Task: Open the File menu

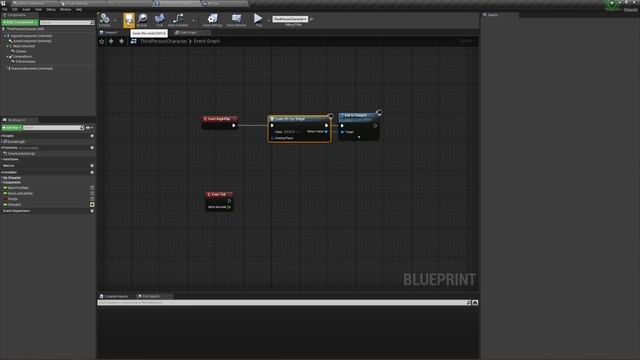Action: pyautogui.click(x=4, y=9)
